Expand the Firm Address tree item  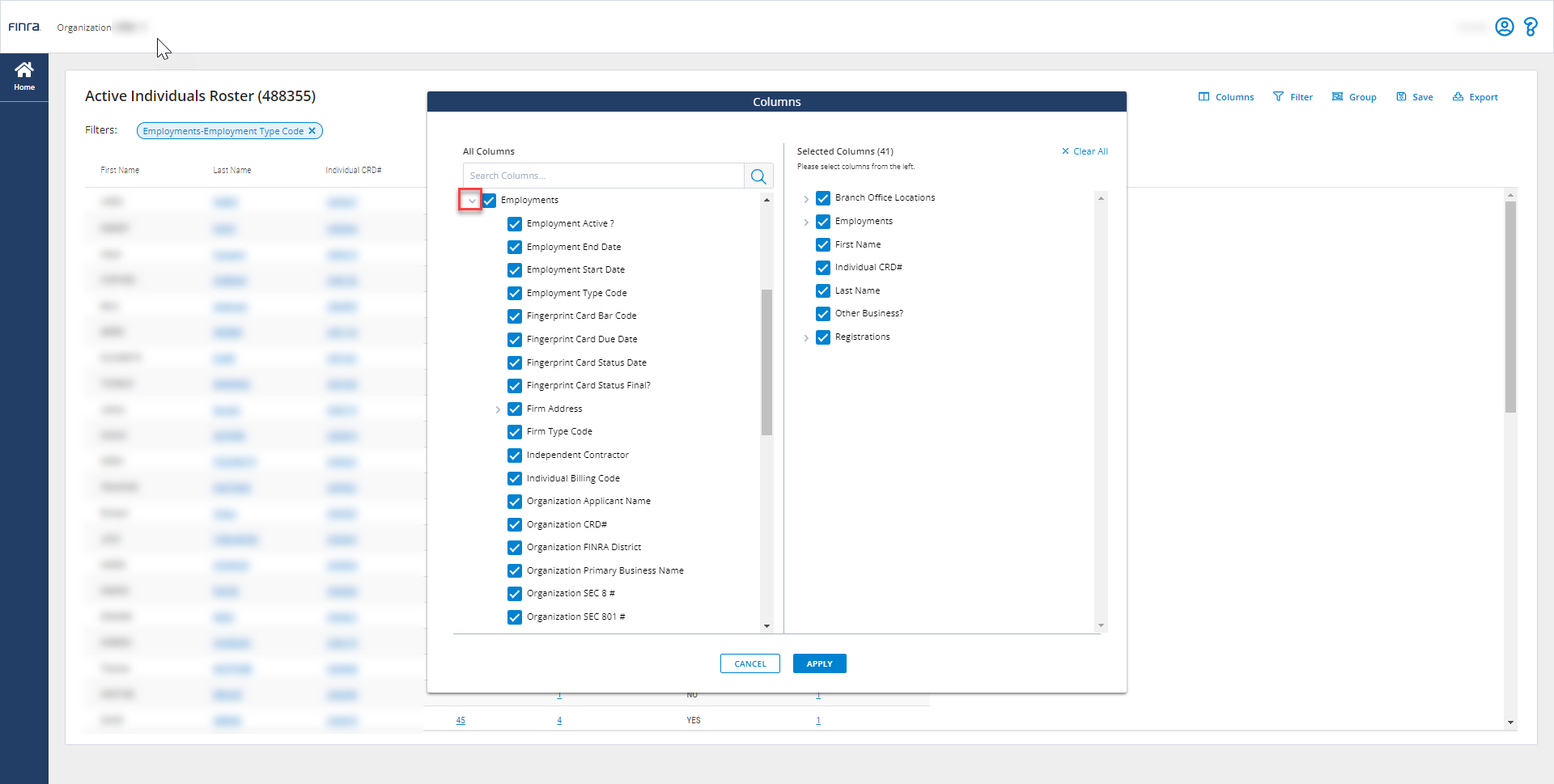(498, 409)
